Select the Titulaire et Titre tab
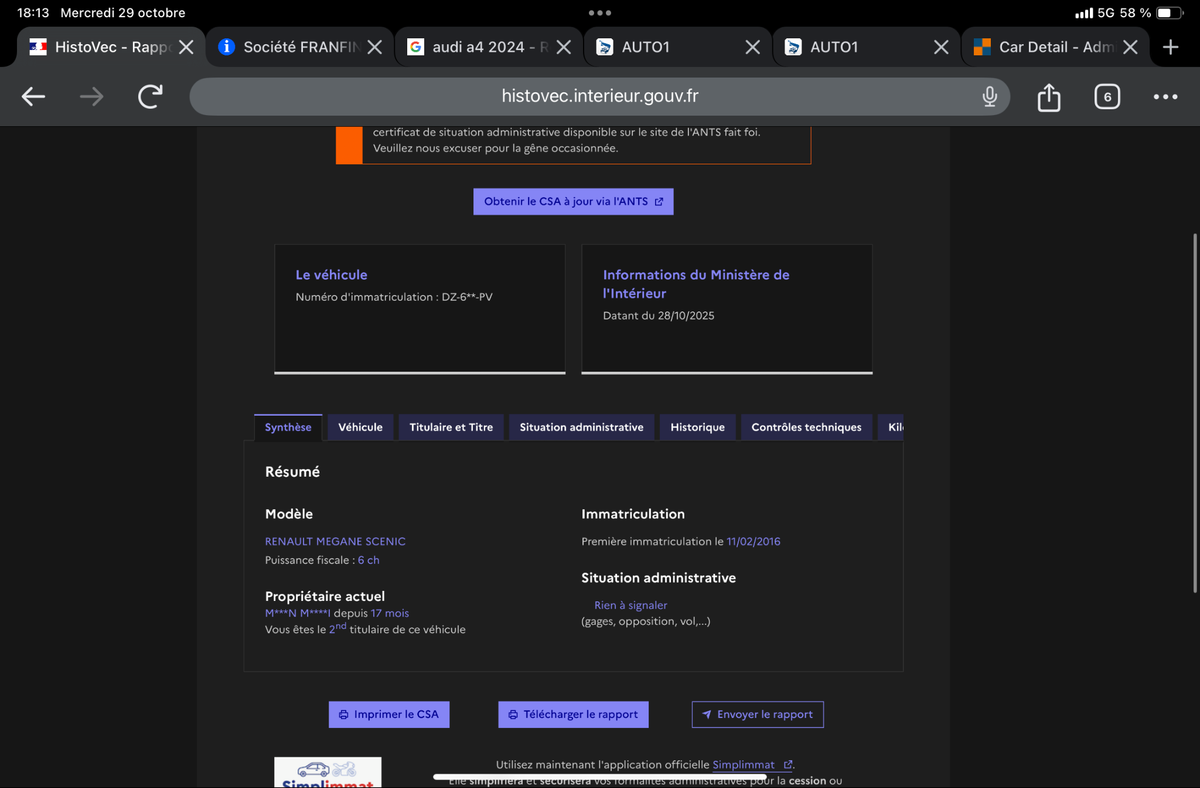1200x788 pixels. (451, 427)
